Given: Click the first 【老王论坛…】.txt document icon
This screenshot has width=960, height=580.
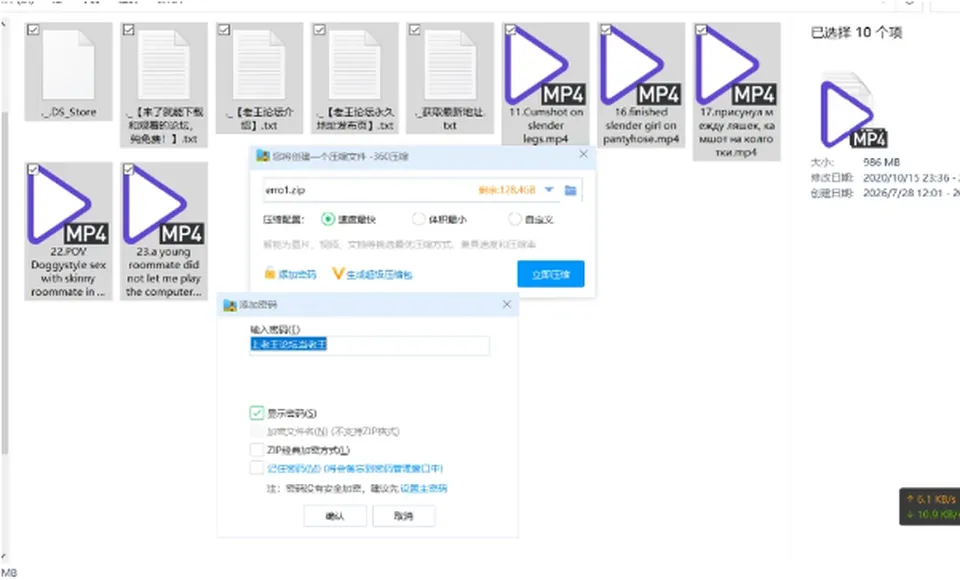Looking at the screenshot, I should pyautogui.click(x=259, y=64).
